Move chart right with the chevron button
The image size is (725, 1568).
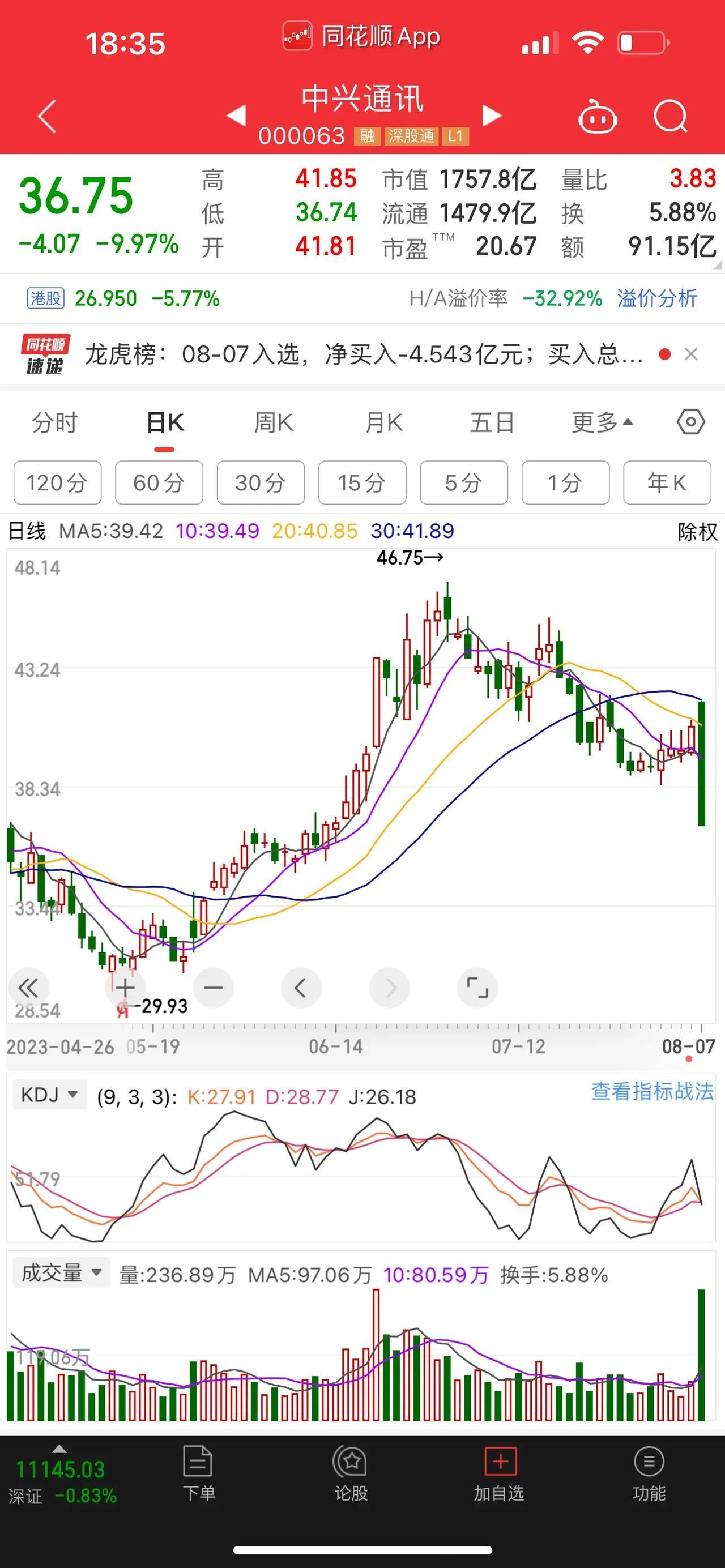[x=390, y=988]
